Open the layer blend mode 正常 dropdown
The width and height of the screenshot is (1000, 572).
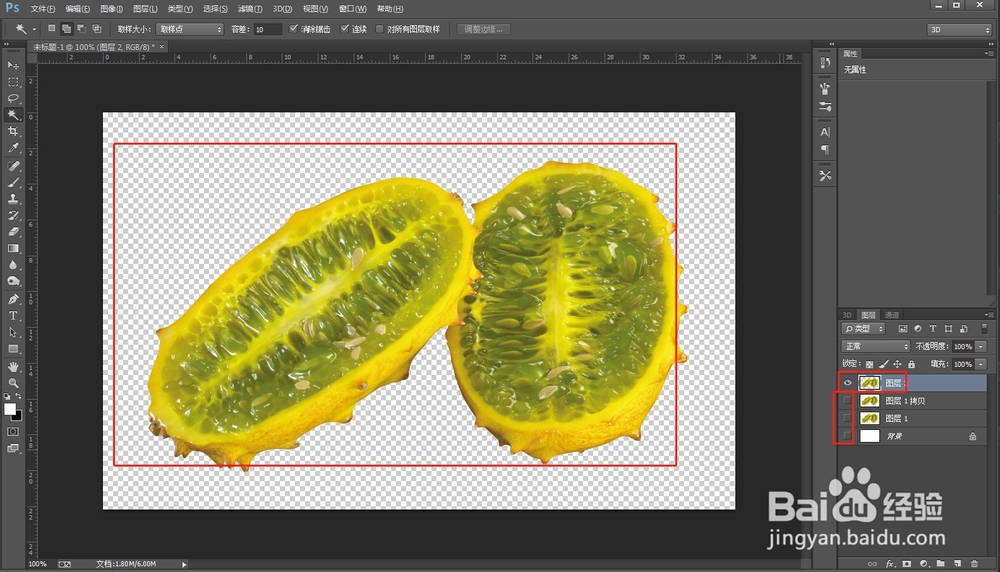(x=875, y=346)
